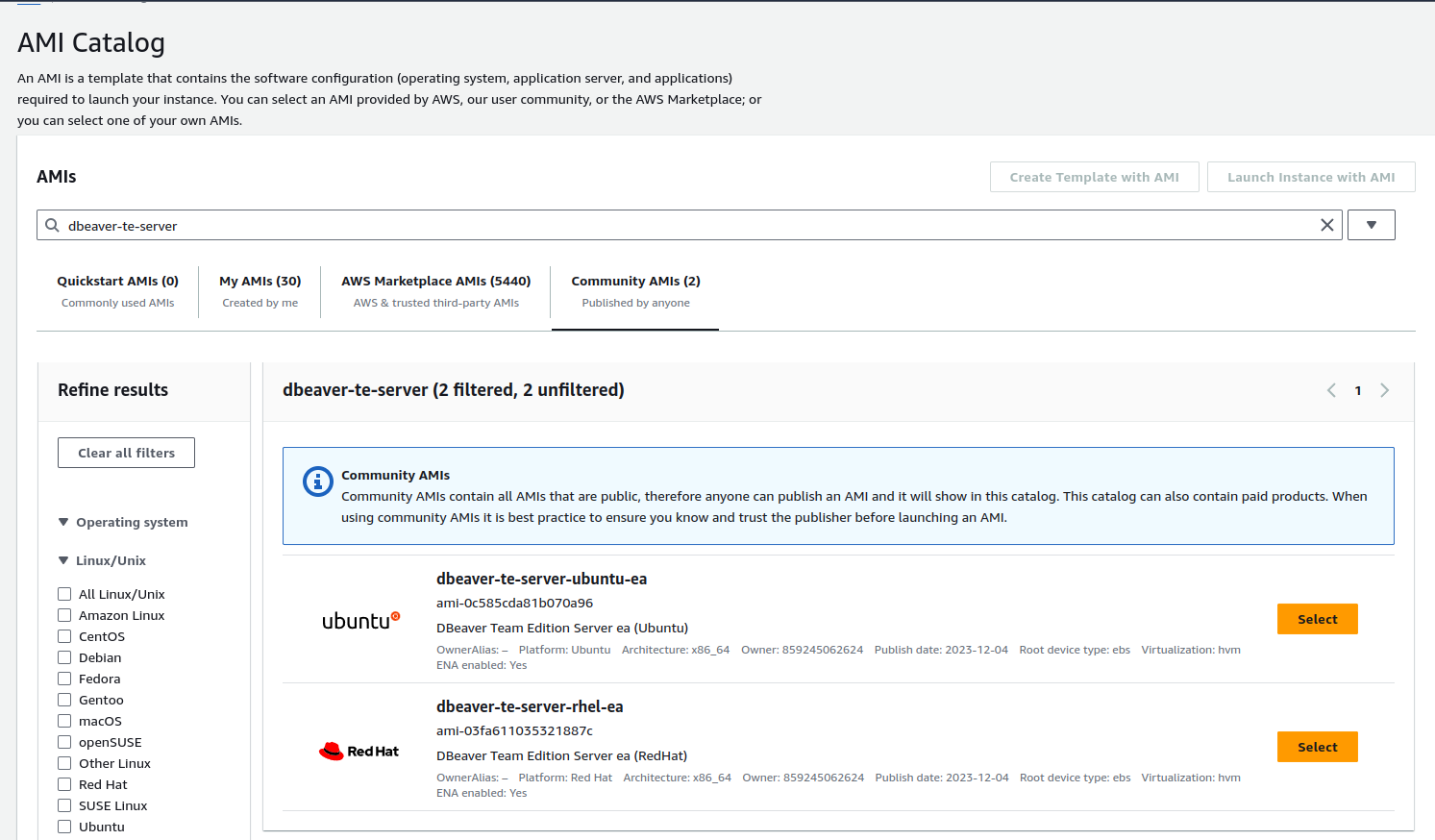Select the dbeaver-te-server-rhel-ea AMI
The width and height of the screenshot is (1435, 840).
(1317, 747)
